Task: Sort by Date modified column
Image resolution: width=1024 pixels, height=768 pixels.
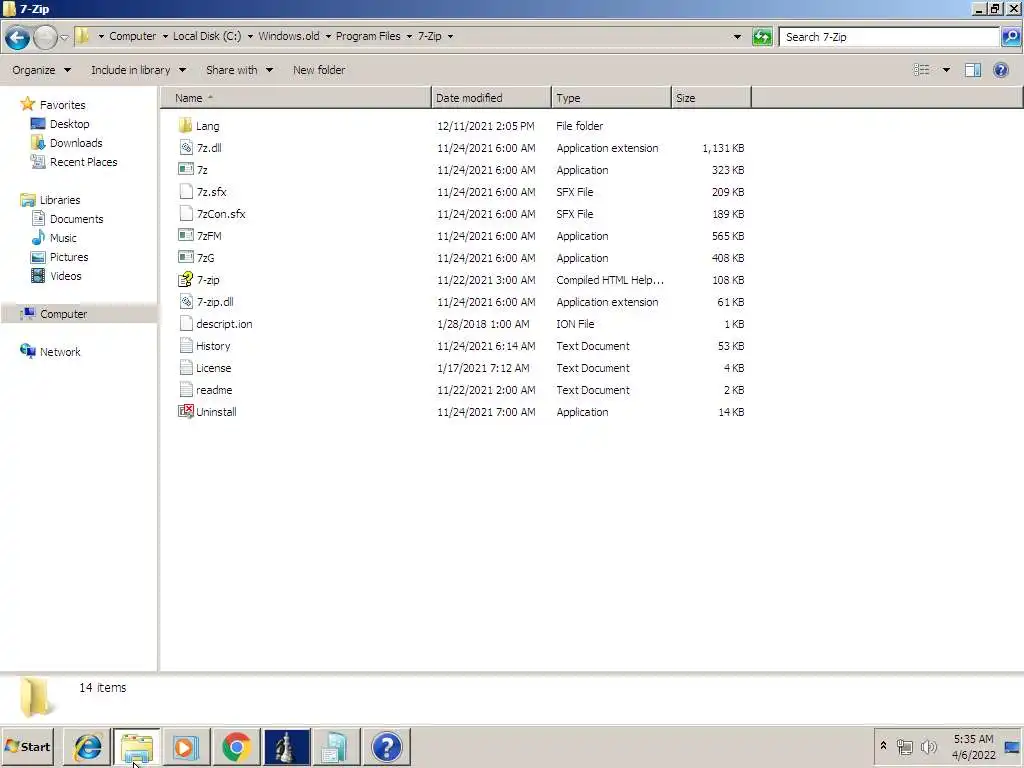Action: coord(491,98)
